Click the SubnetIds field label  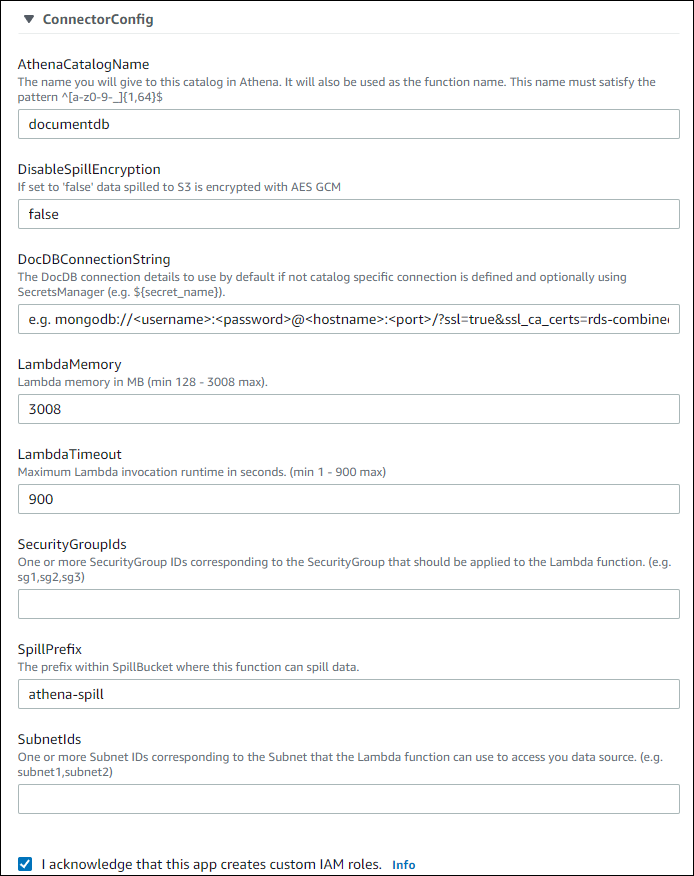pos(49,738)
